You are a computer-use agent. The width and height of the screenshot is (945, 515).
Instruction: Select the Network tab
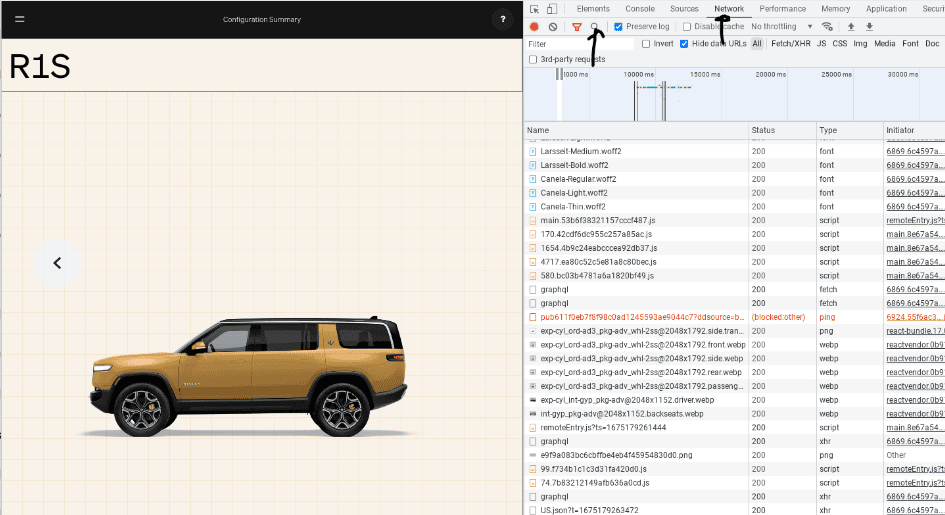click(729, 9)
